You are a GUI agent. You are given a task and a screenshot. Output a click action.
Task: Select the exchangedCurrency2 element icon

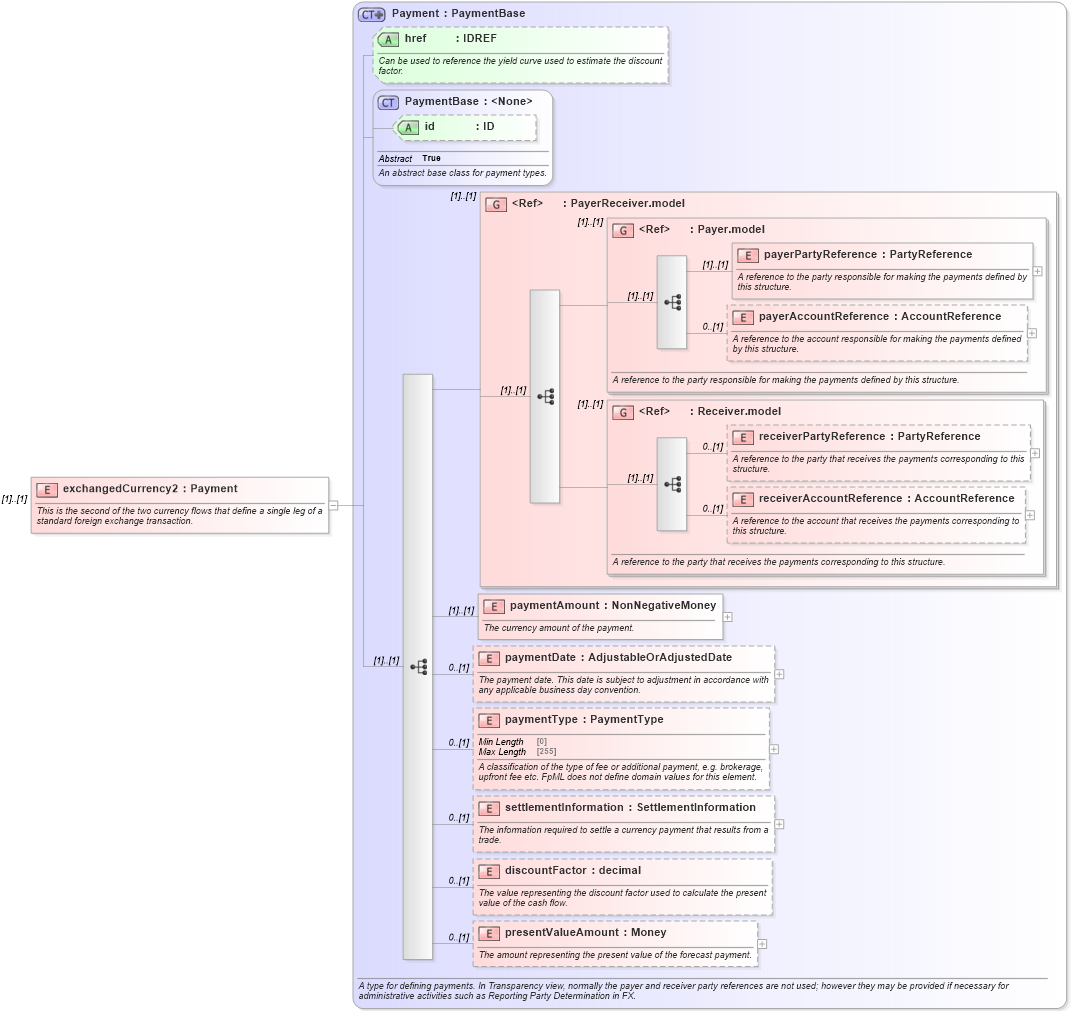[x=45, y=489]
